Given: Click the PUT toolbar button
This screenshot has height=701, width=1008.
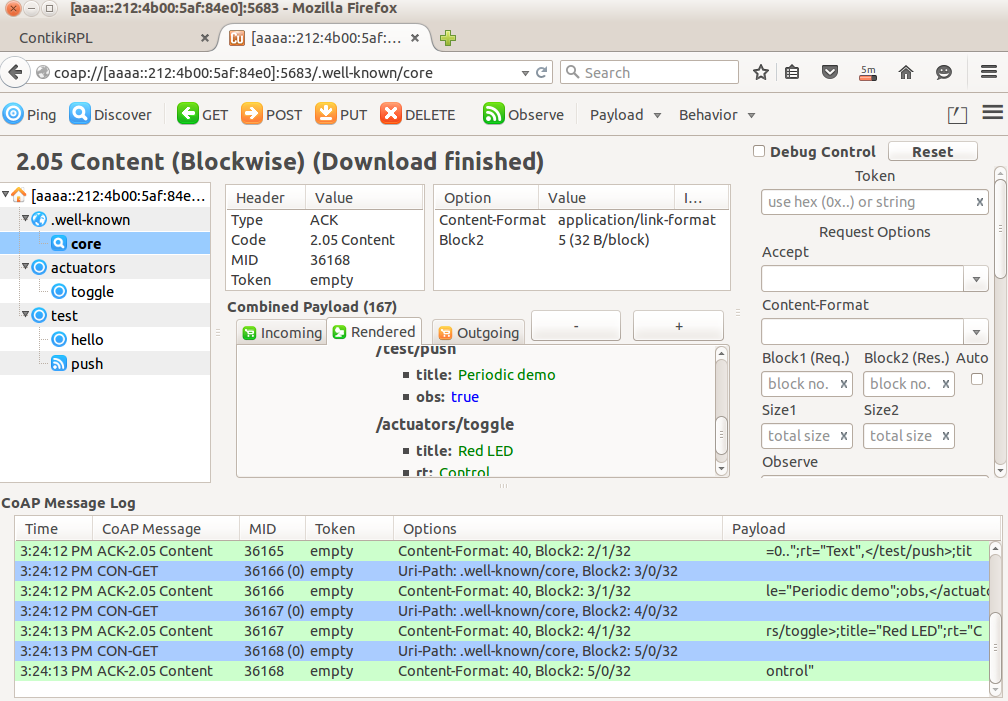Looking at the screenshot, I should [x=341, y=114].
